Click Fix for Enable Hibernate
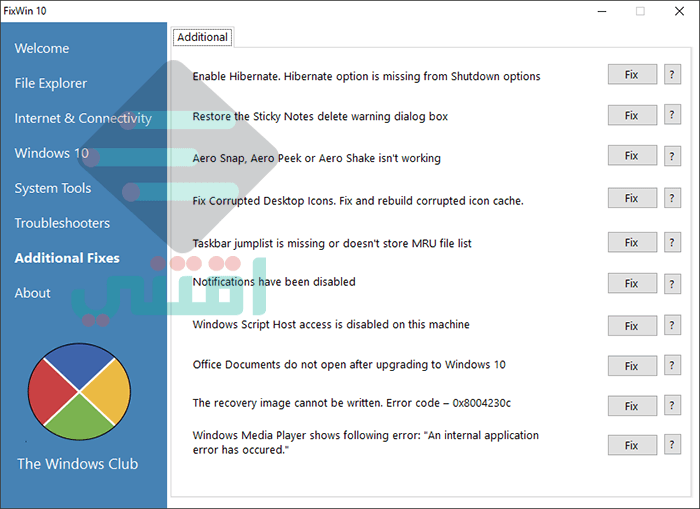This screenshot has height=509, width=700. [x=632, y=75]
